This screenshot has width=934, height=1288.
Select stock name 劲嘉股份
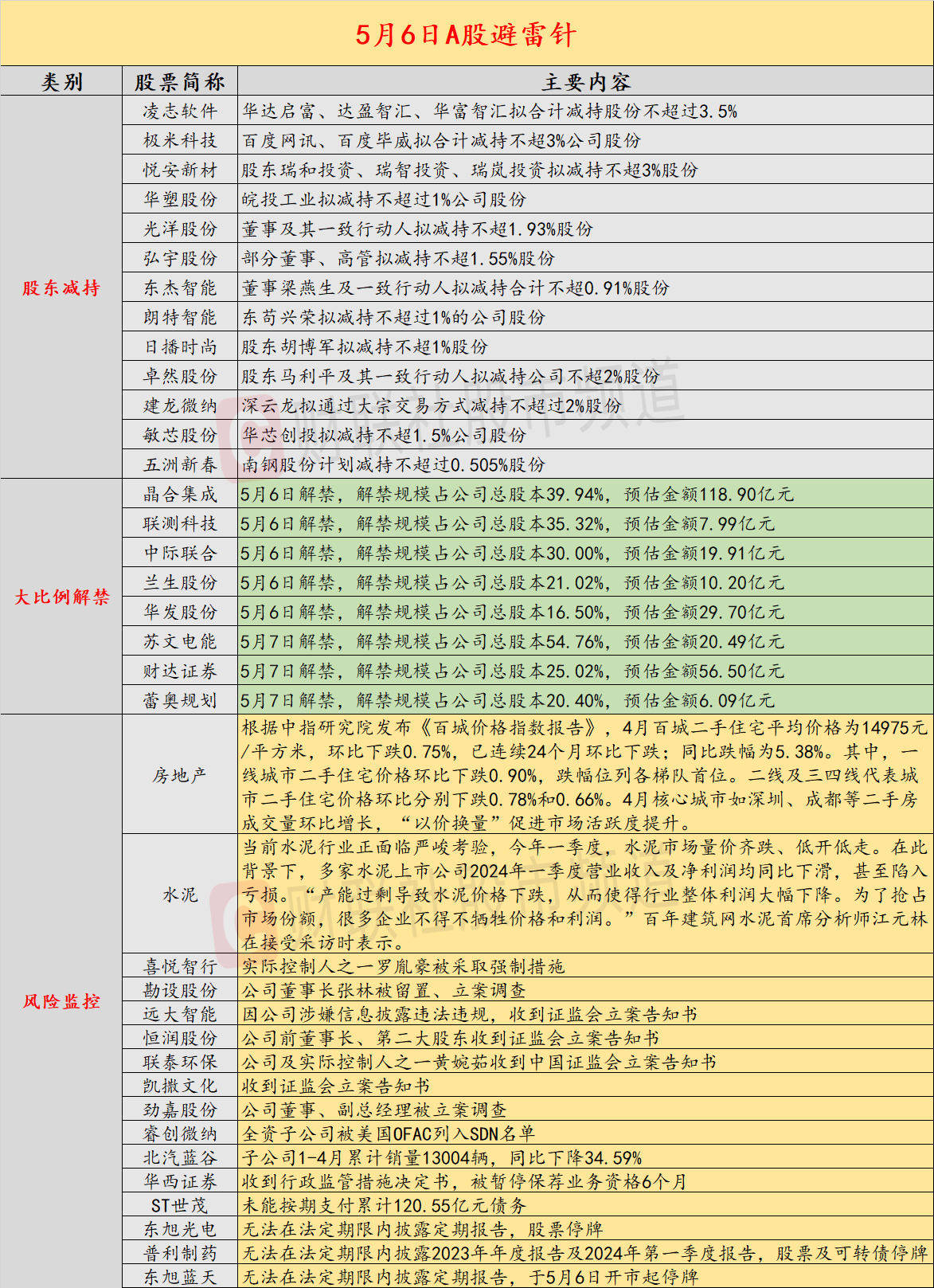point(180,1110)
